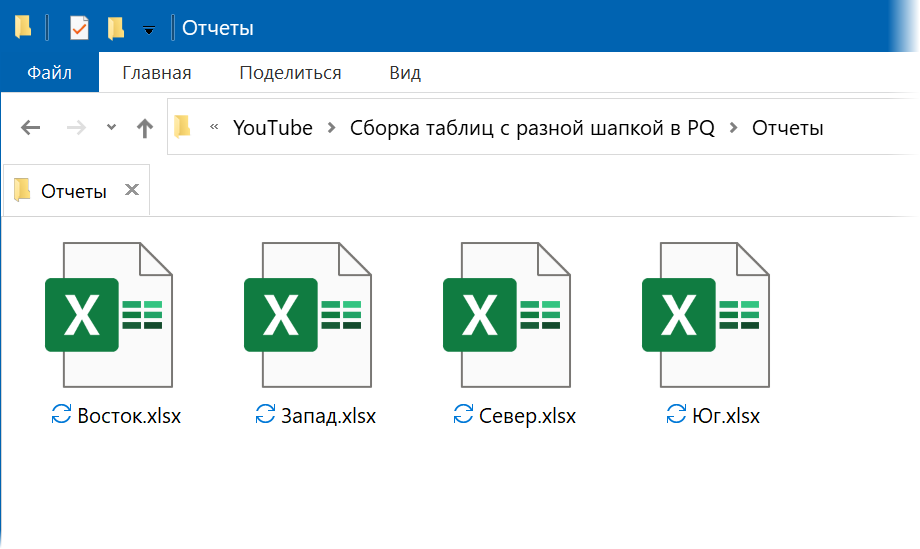
Task: Click the Юг.xlsx file name
Action: (x=726, y=416)
